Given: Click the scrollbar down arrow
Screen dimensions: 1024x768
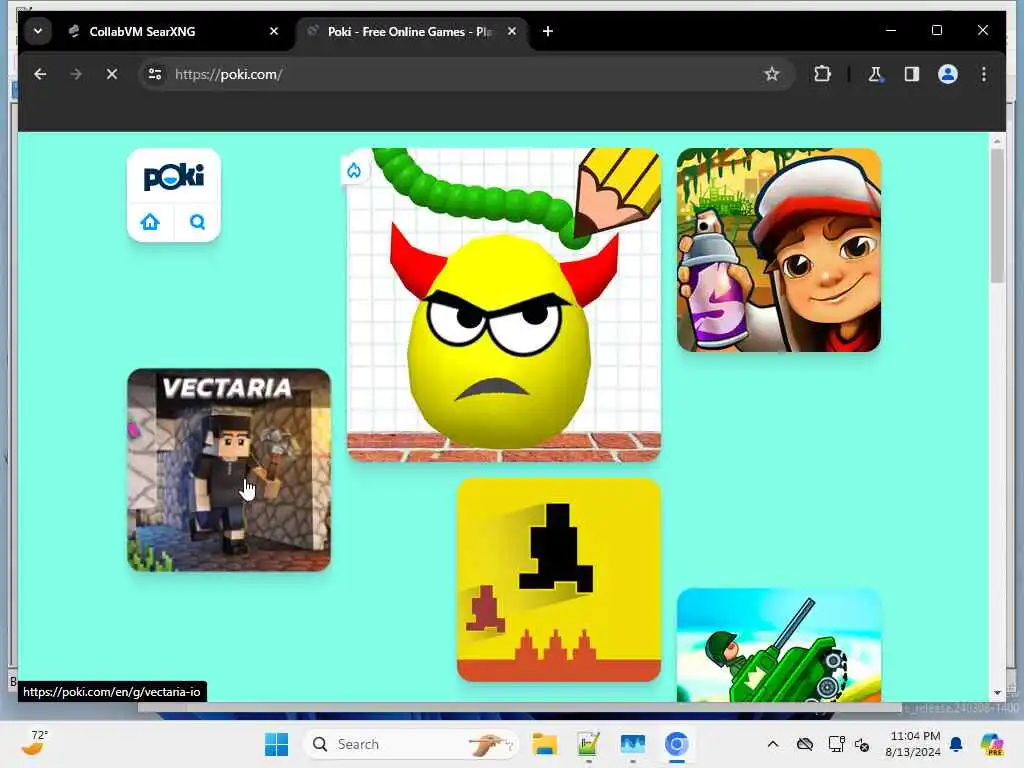Looking at the screenshot, I should point(997,693).
